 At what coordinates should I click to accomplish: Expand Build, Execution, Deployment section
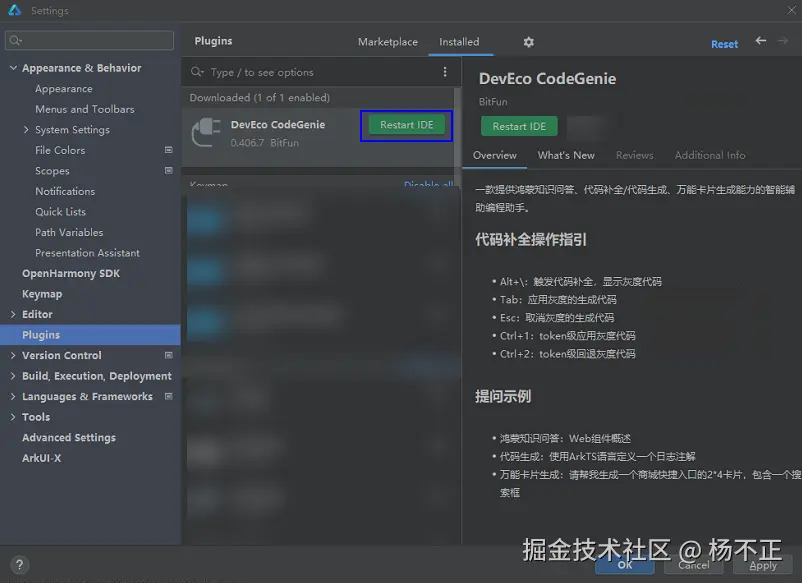(x=13, y=375)
